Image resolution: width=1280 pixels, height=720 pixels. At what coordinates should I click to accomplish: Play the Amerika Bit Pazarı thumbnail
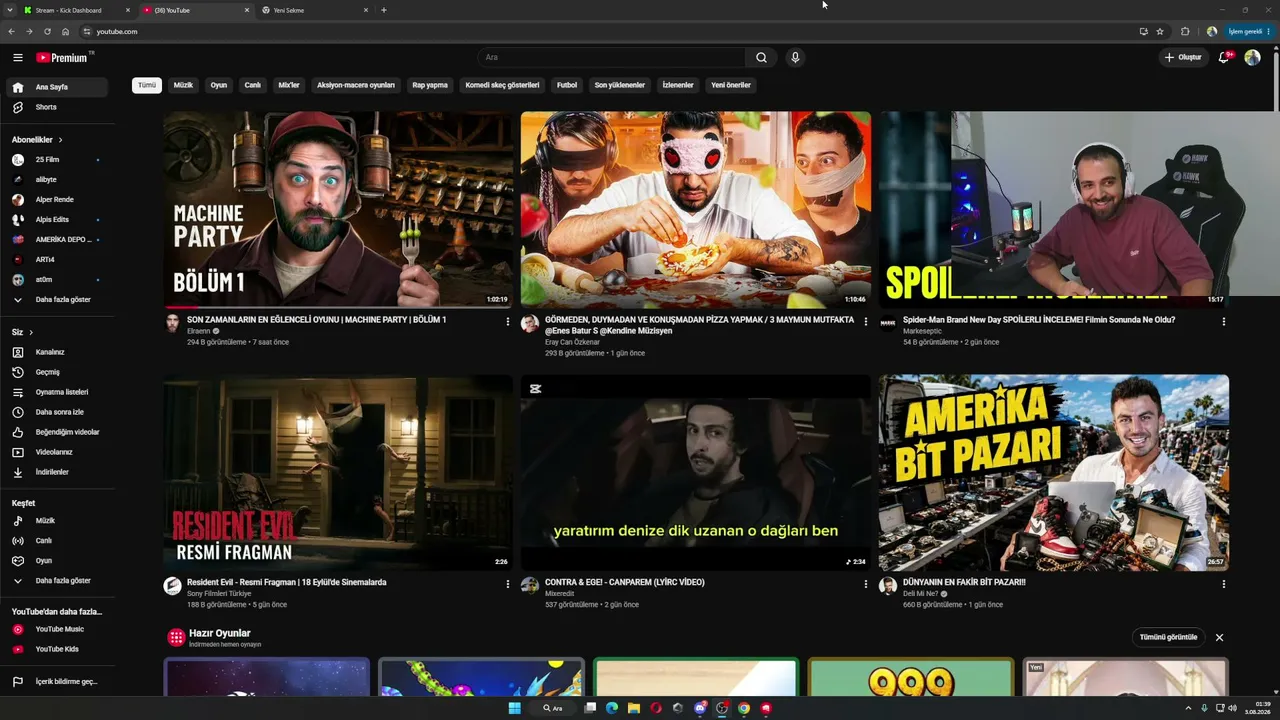coord(1054,473)
